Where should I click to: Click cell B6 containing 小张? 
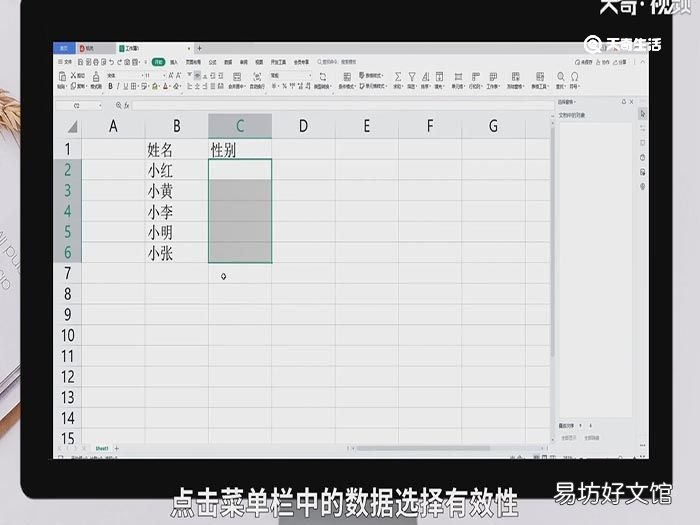click(176, 252)
